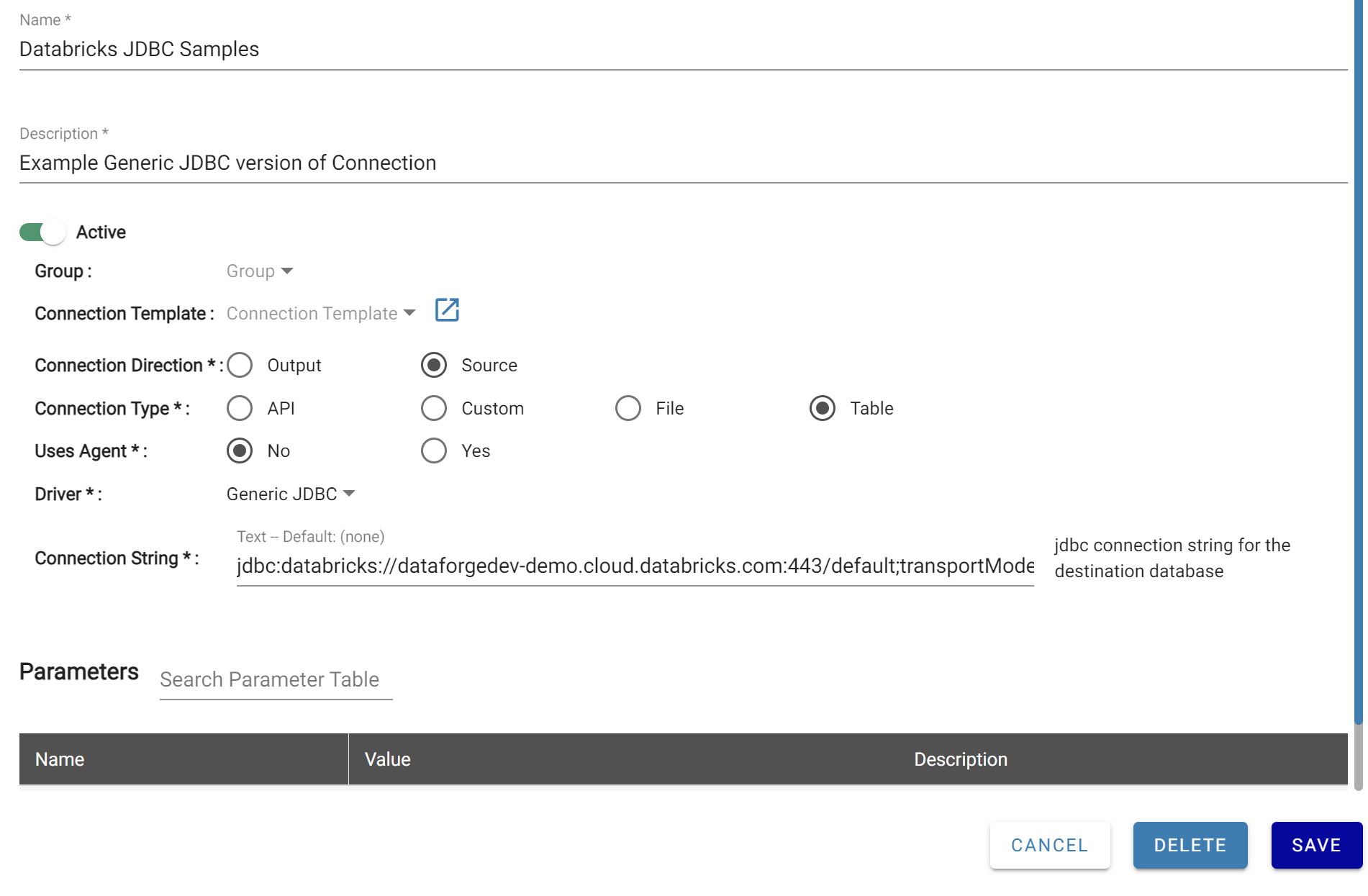Click the Delete button
Image resolution: width=1368 pixels, height=896 pixels.
click(1190, 845)
